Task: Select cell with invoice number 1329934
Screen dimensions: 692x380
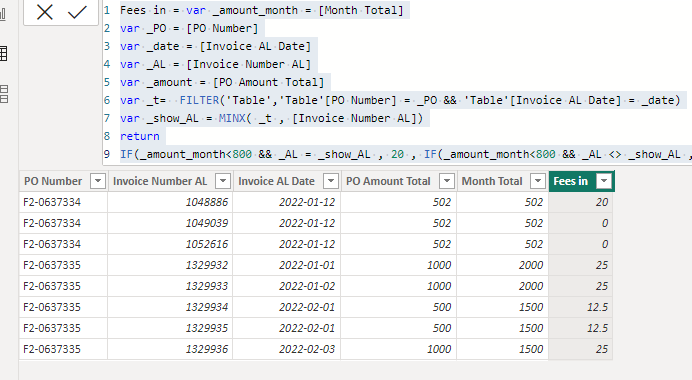Action: click(170, 307)
